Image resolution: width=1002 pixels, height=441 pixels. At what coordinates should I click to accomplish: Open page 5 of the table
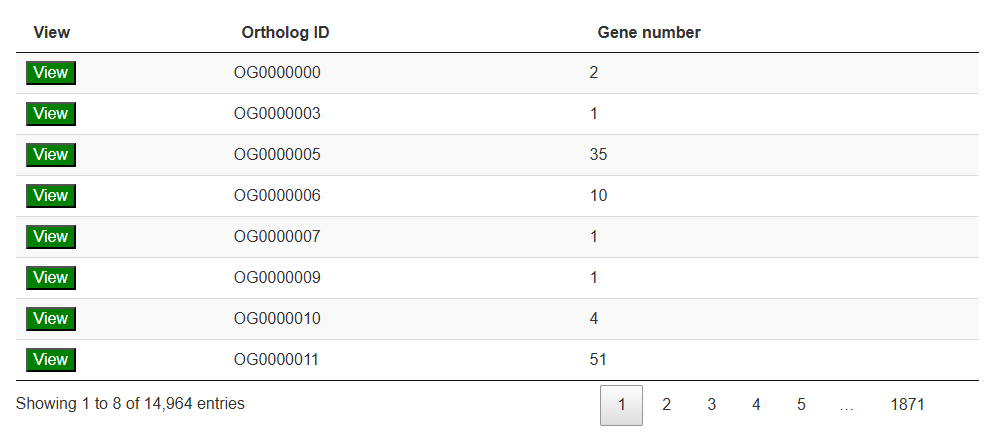[x=801, y=405]
